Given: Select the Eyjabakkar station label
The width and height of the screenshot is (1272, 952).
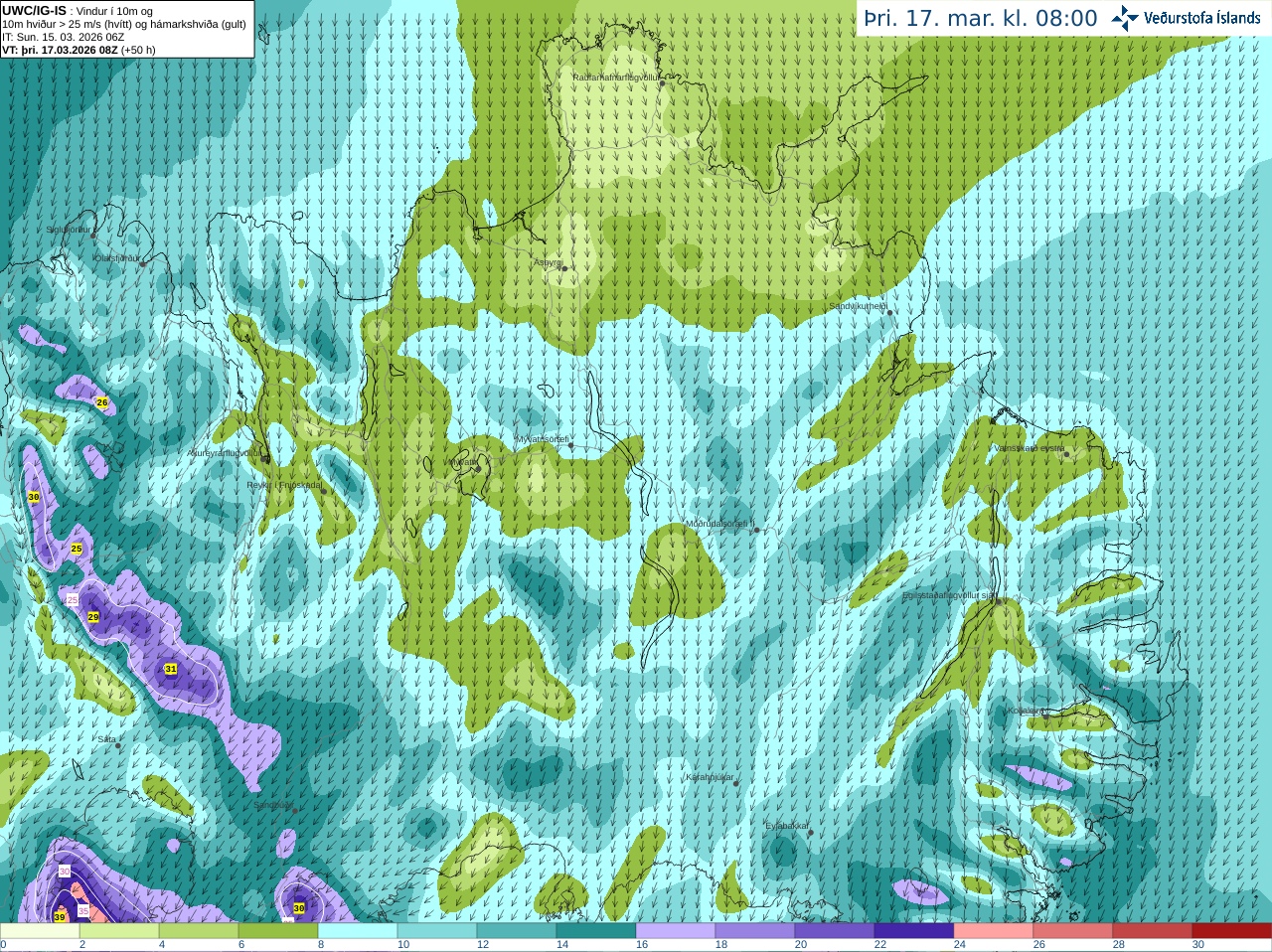Looking at the screenshot, I should click(787, 826).
